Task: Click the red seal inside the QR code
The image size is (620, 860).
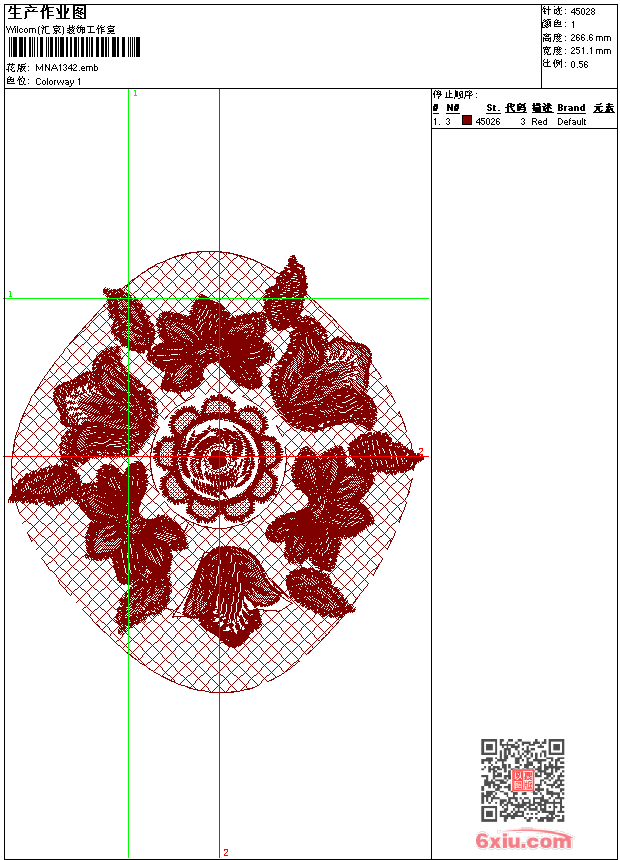Action: pyautogui.click(x=523, y=780)
